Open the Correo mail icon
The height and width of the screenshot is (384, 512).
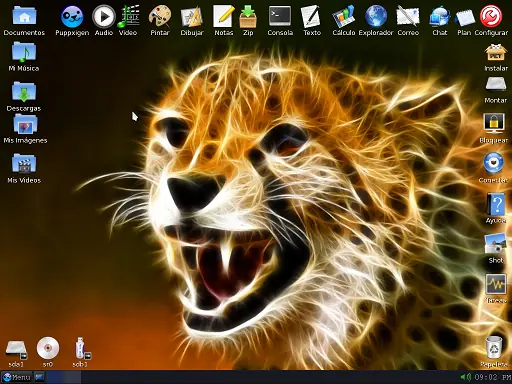click(x=408, y=16)
